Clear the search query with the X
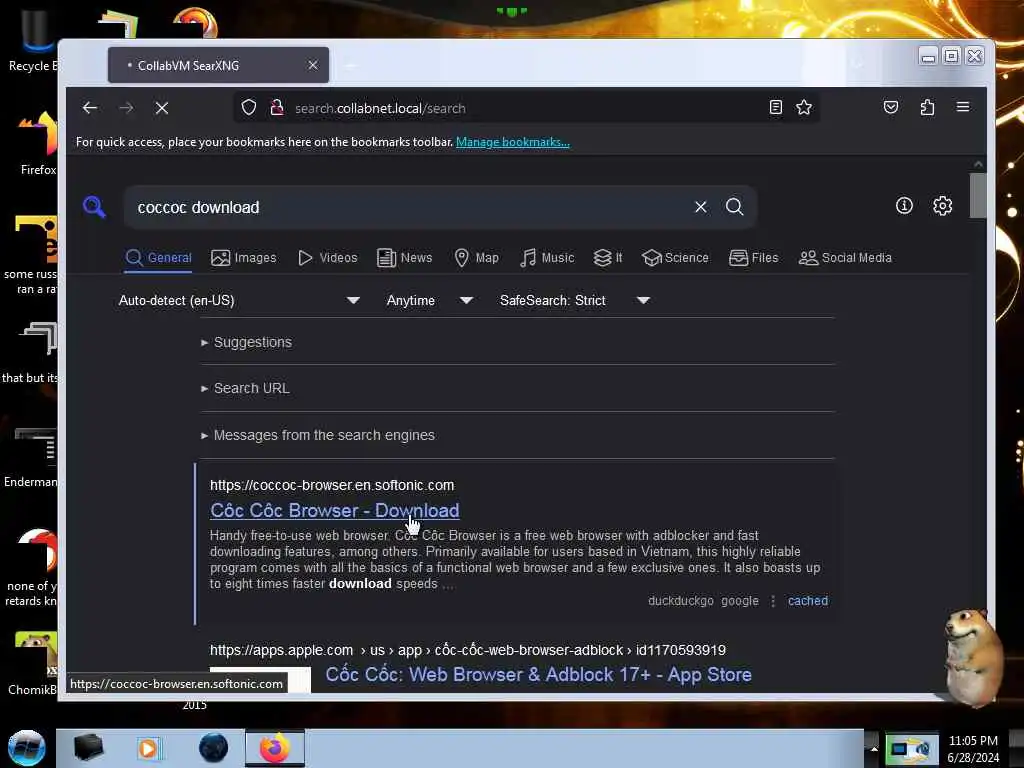 [x=700, y=207]
